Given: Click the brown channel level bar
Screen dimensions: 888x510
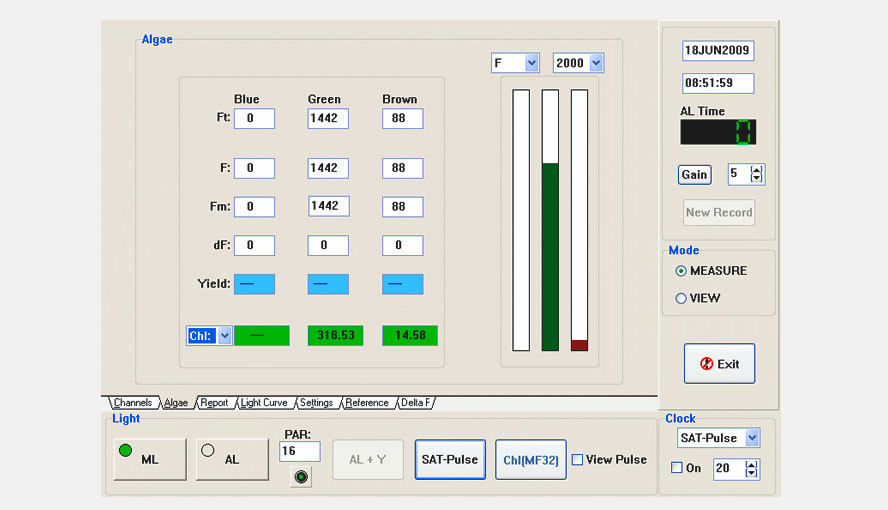Looking at the screenshot, I should (x=579, y=220).
